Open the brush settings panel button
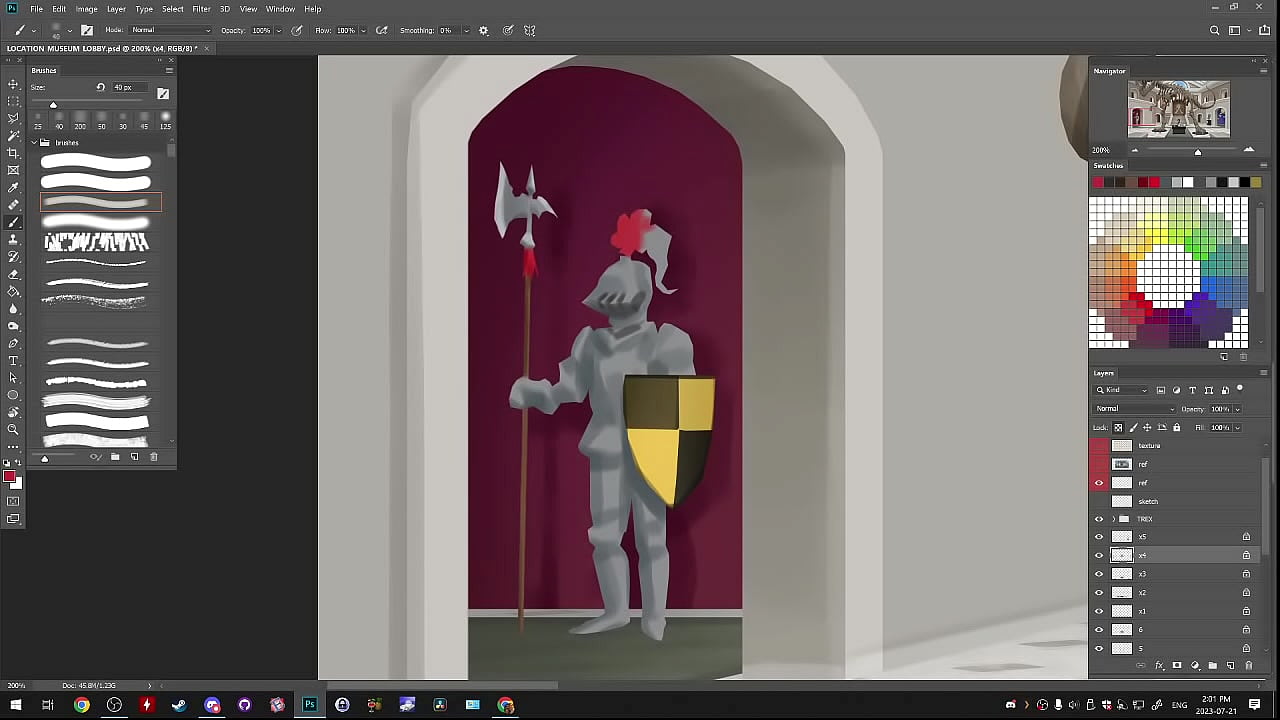1280x720 pixels. pyautogui.click(x=87, y=30)
